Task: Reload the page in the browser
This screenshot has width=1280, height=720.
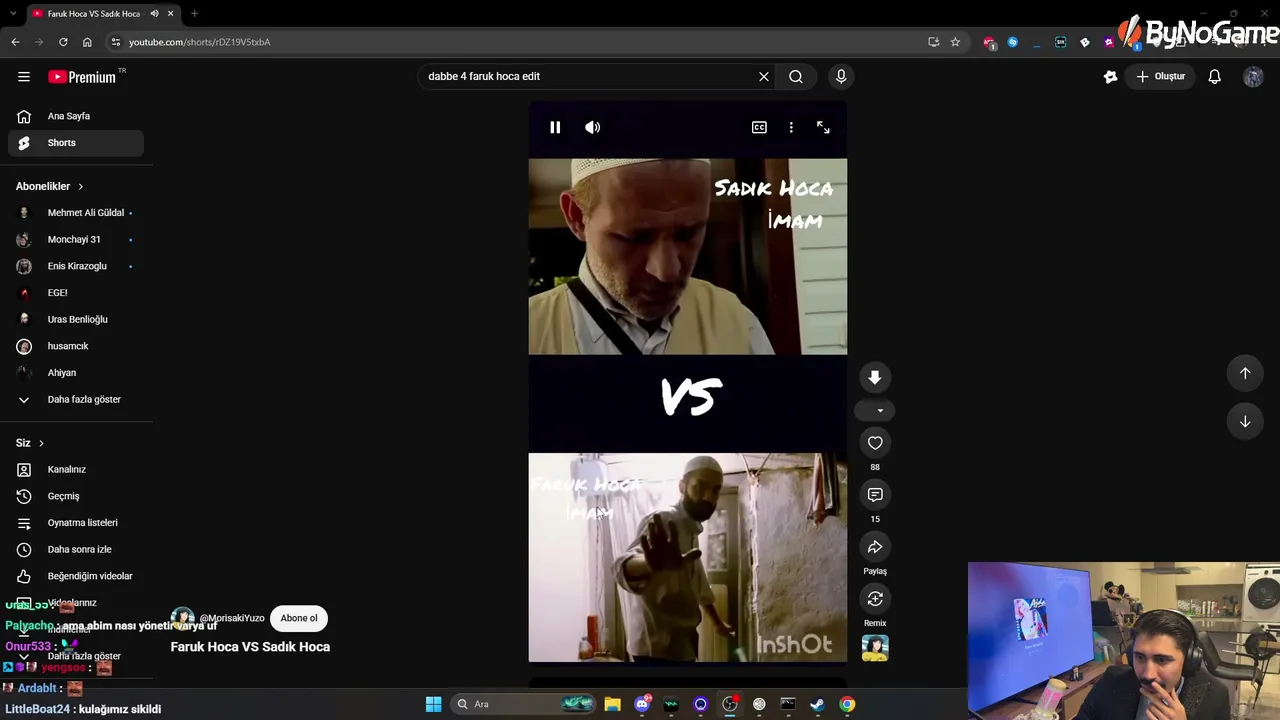Action: (63, 42)
